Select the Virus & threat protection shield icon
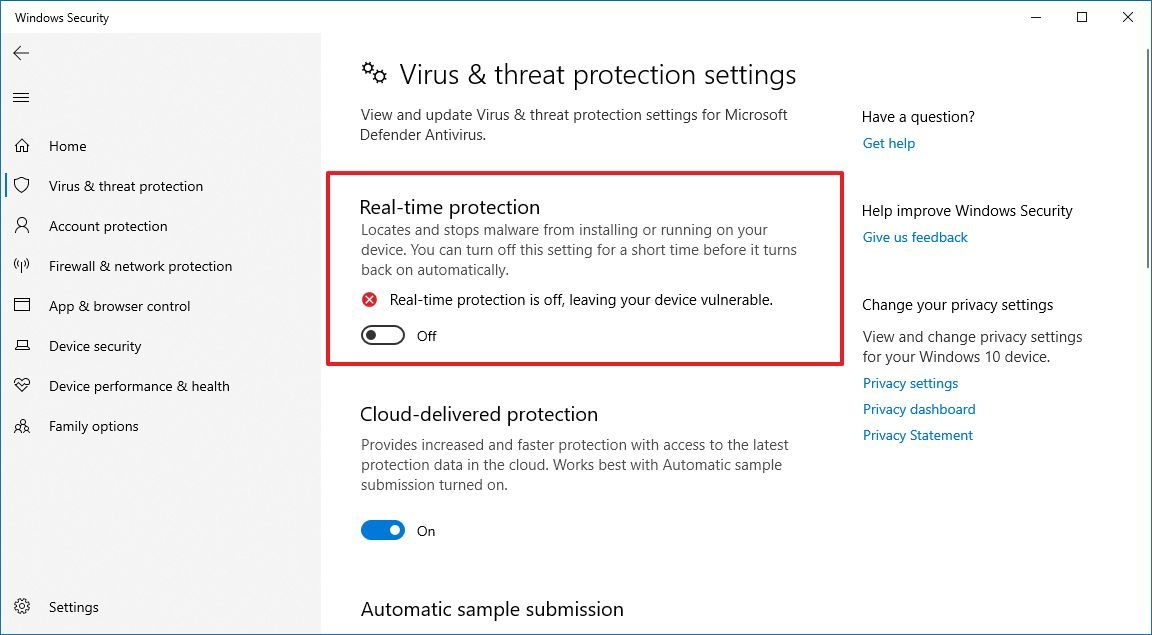 (x=22, y=185)
